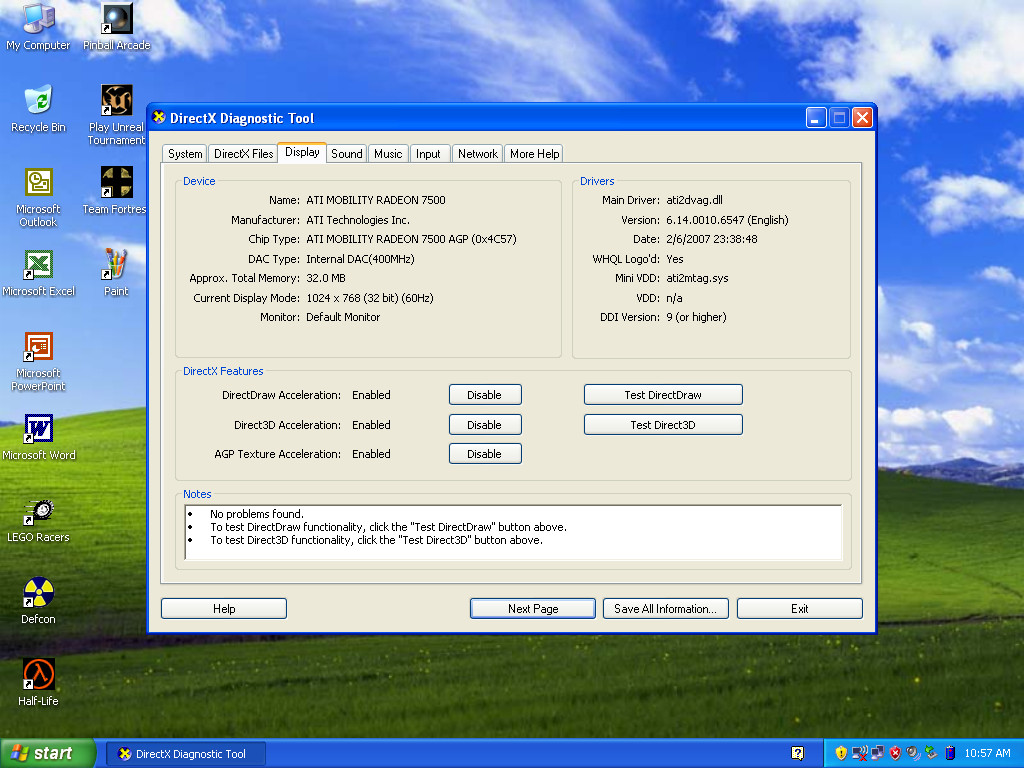This screenshot has width=1024, height=768.
Task: Select the Paint desktop shortcut
Action: click(116, 273)
